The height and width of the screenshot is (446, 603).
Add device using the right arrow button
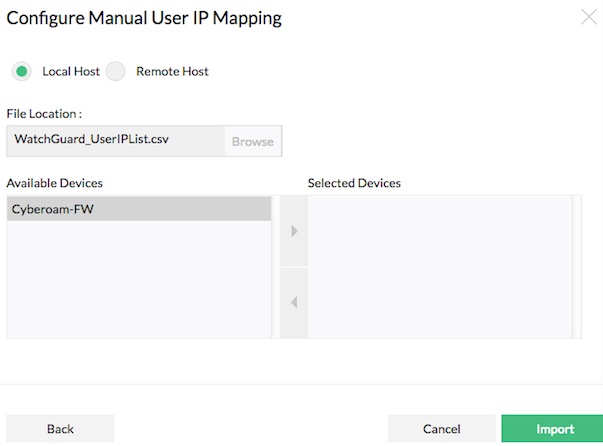coord(294,231)
